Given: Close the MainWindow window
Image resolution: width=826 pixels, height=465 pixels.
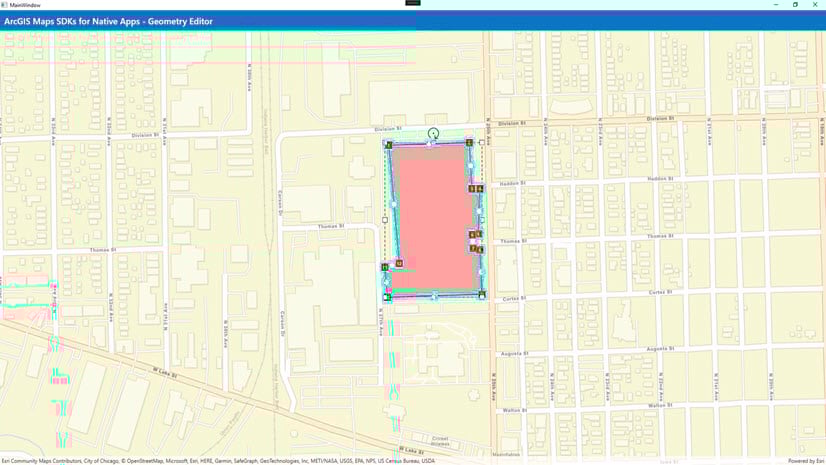Looking at the screenshot, I should (x=815, y=5).
